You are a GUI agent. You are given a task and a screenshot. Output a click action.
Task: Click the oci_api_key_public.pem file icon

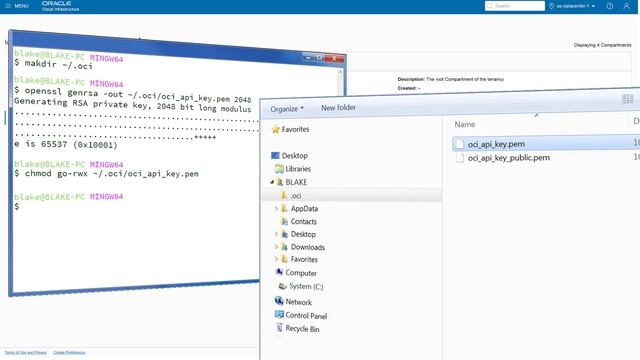(x=460, y=158)
